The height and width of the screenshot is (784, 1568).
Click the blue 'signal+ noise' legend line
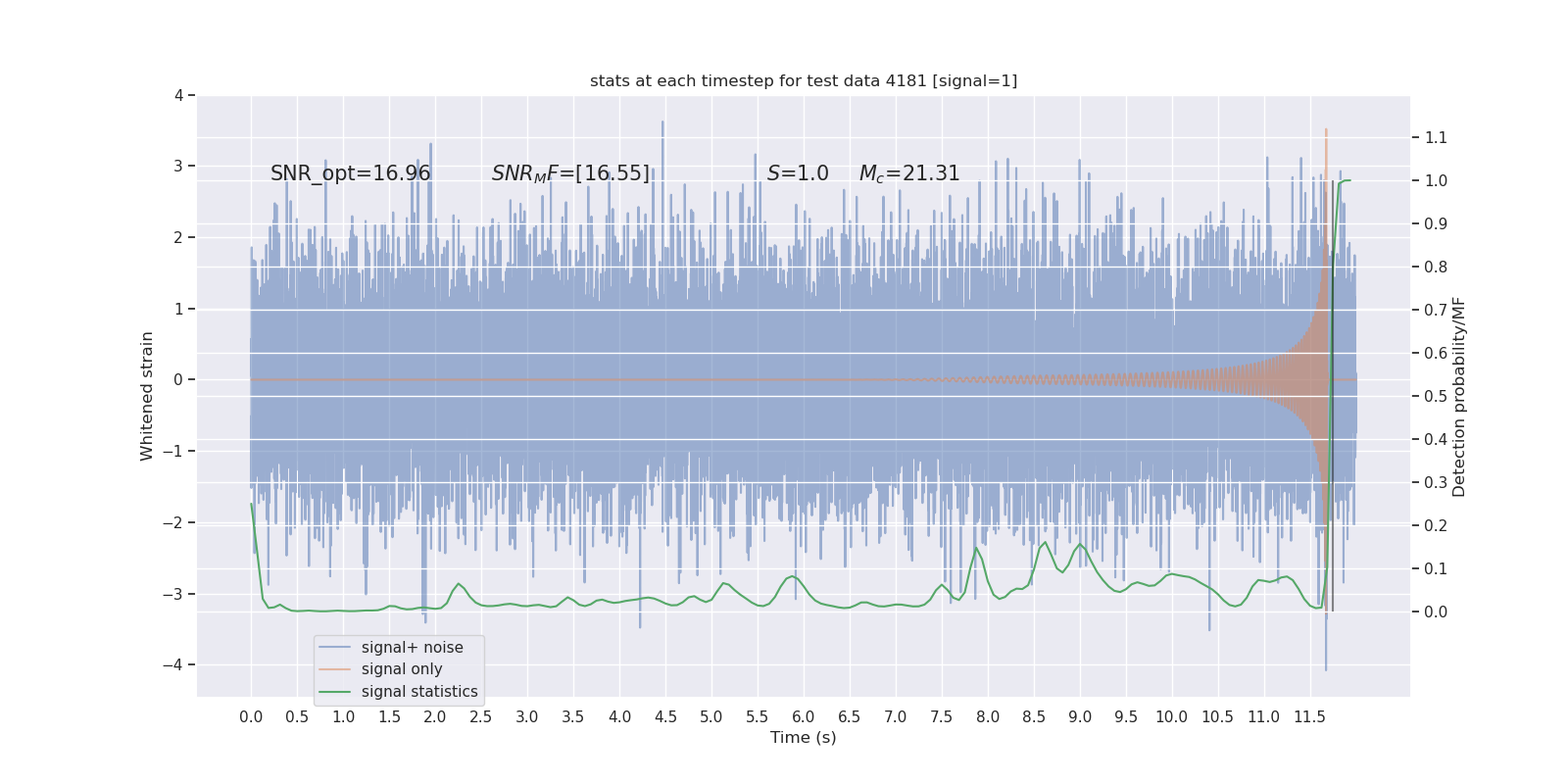tap(334, 648)
